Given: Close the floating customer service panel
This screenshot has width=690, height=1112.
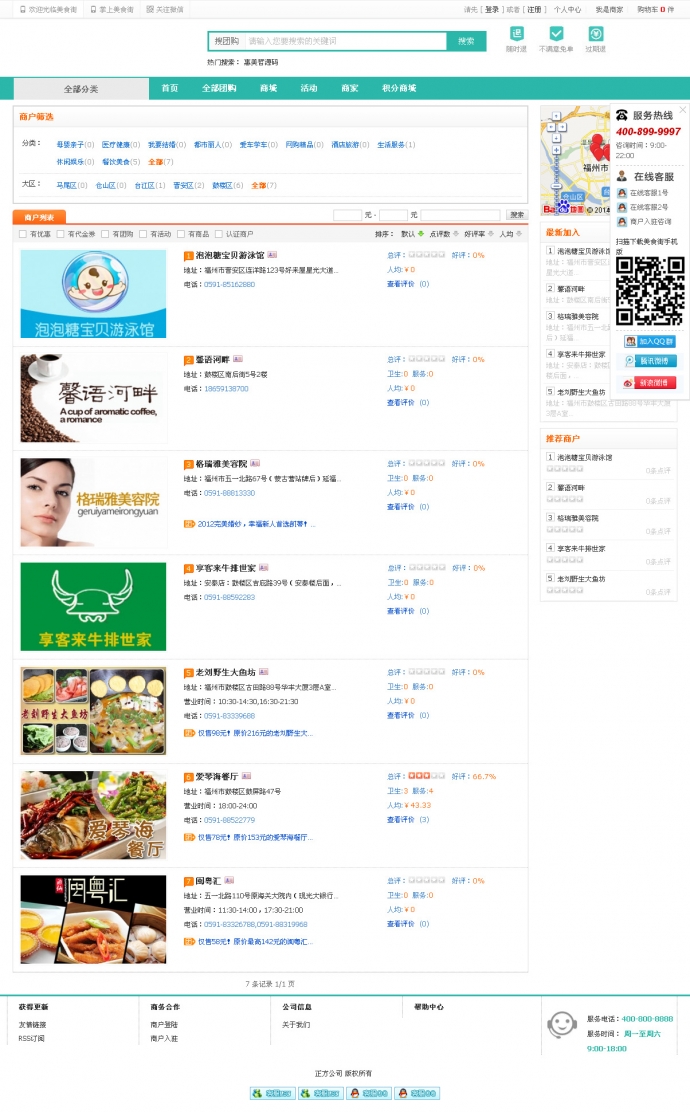Looking at the screenshot, I should [x=682, y=110].
